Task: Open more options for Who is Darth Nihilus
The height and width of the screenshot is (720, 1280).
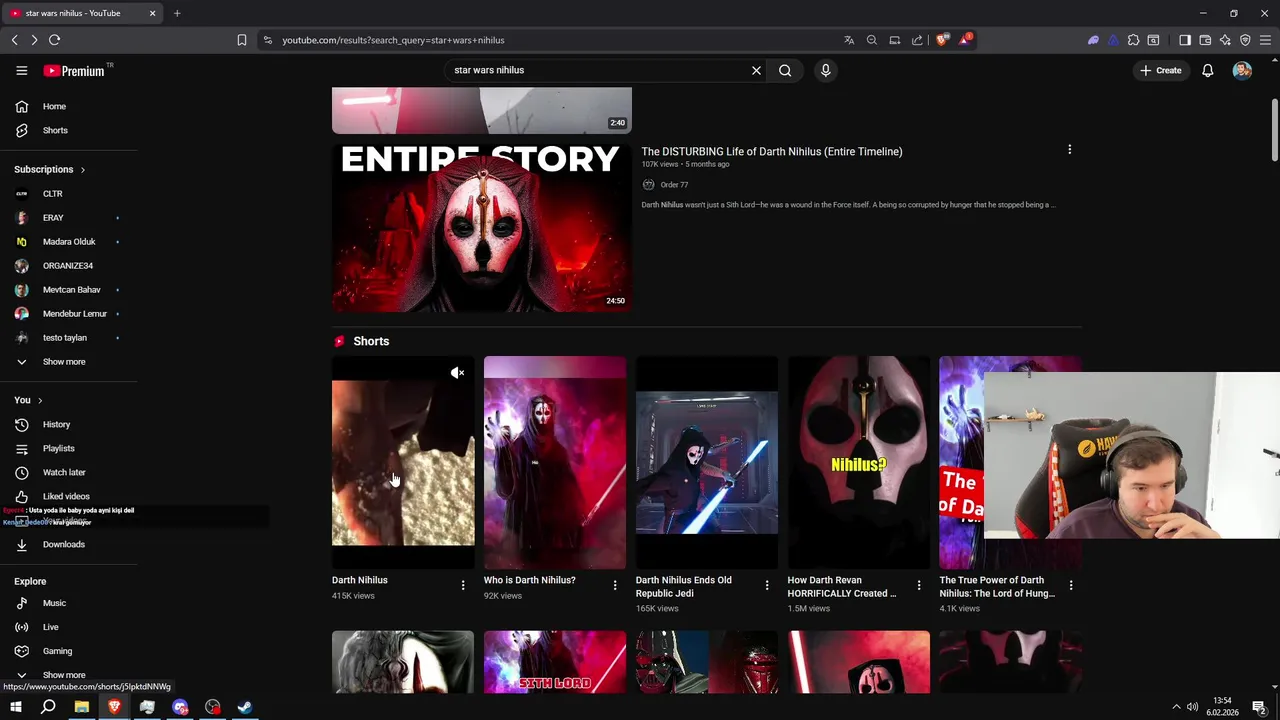Action: (615, 585)
